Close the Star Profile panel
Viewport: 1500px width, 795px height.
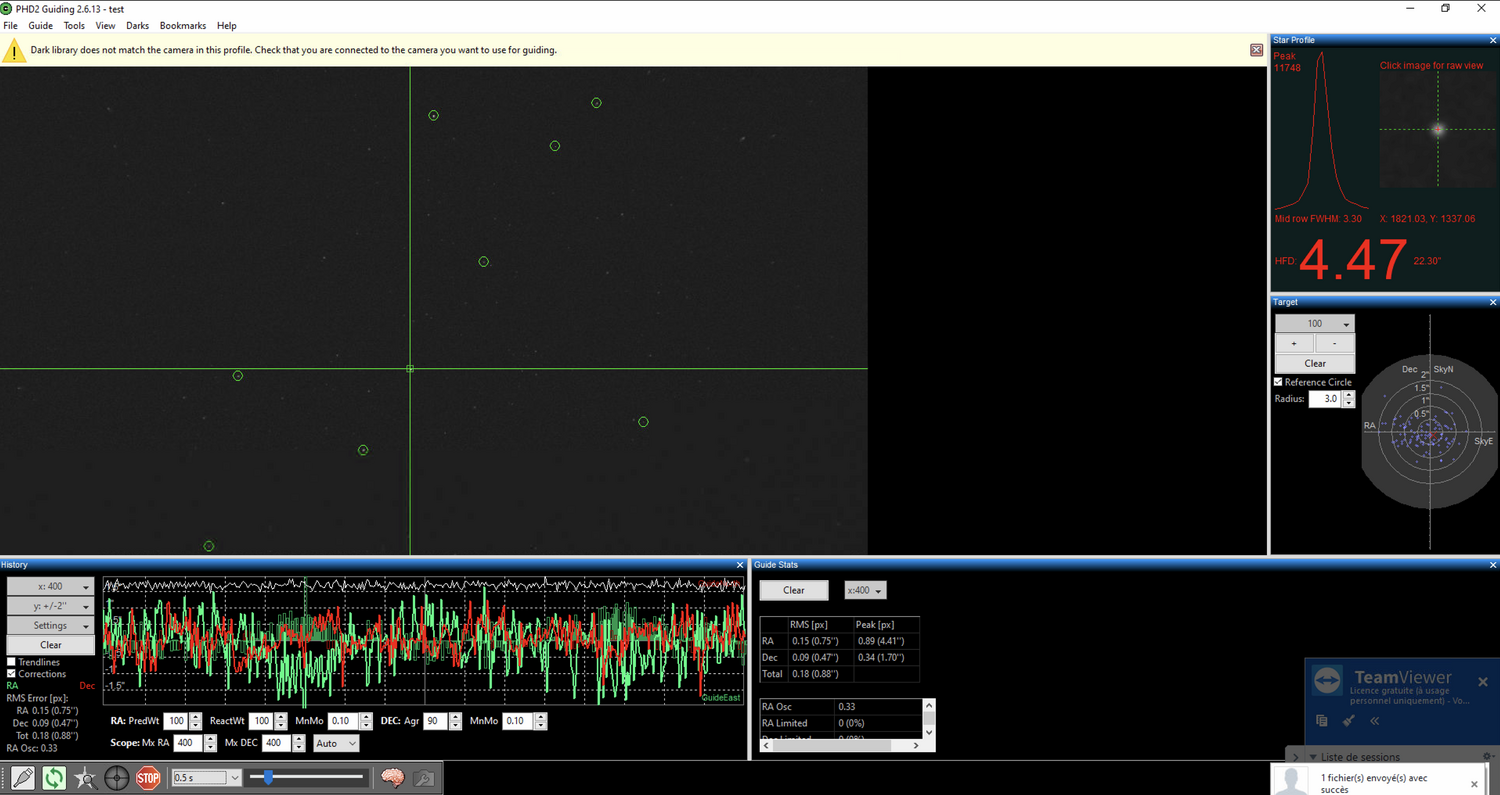tap(1493, 40)
